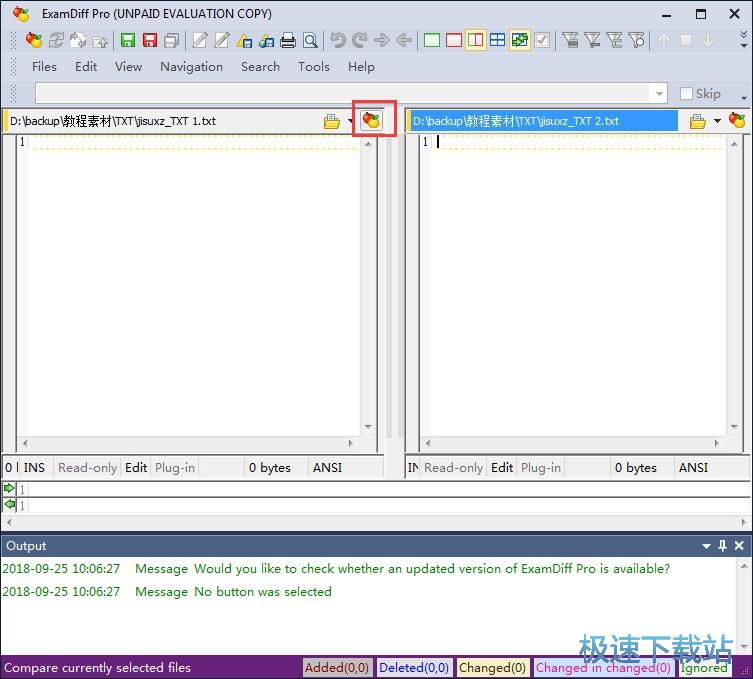Pin the Output panel

point(722,546)
